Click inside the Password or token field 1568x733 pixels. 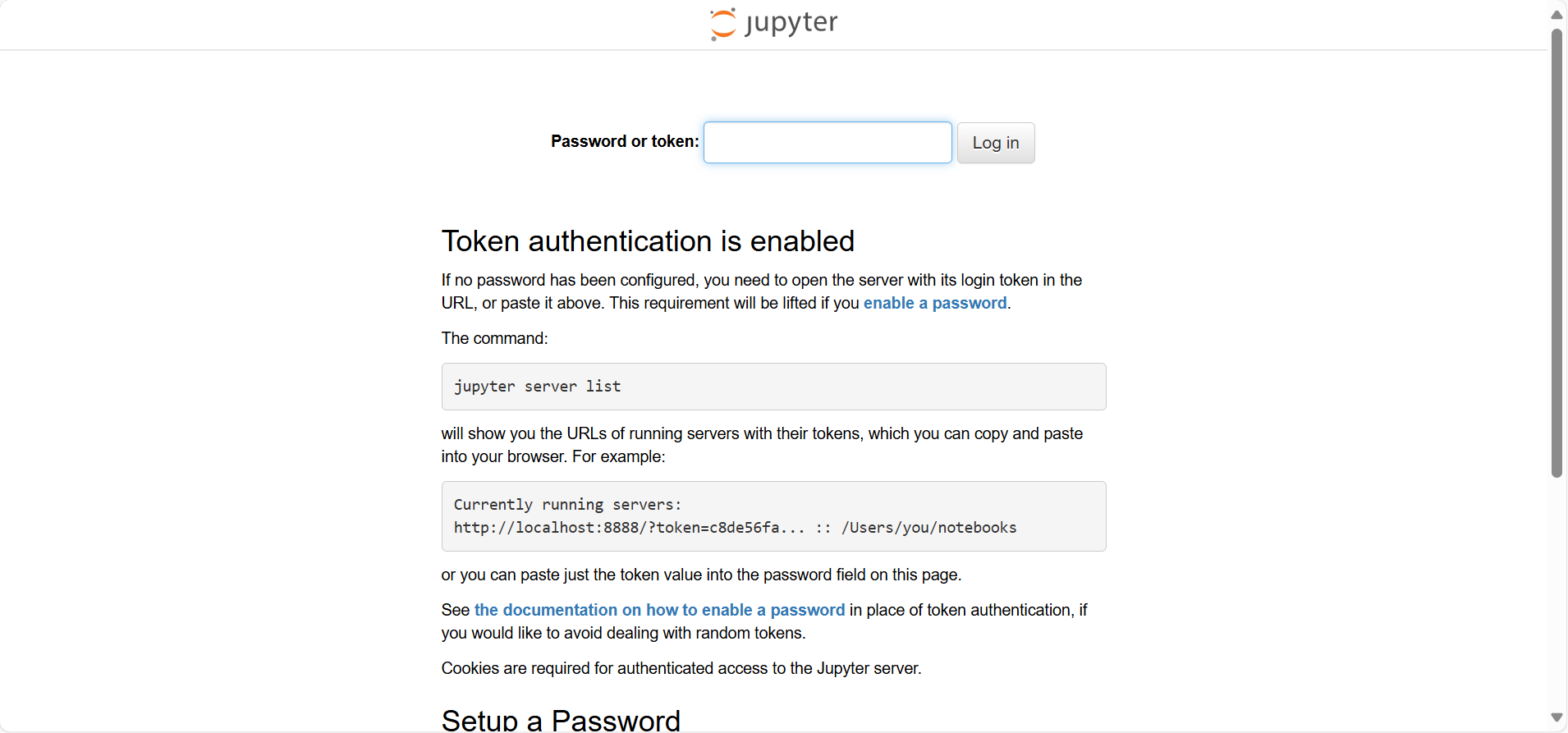(827, 142)
